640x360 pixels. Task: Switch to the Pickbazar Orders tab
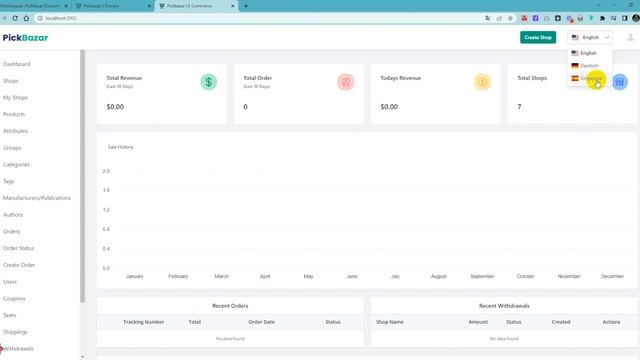click(x=113, y=6)
